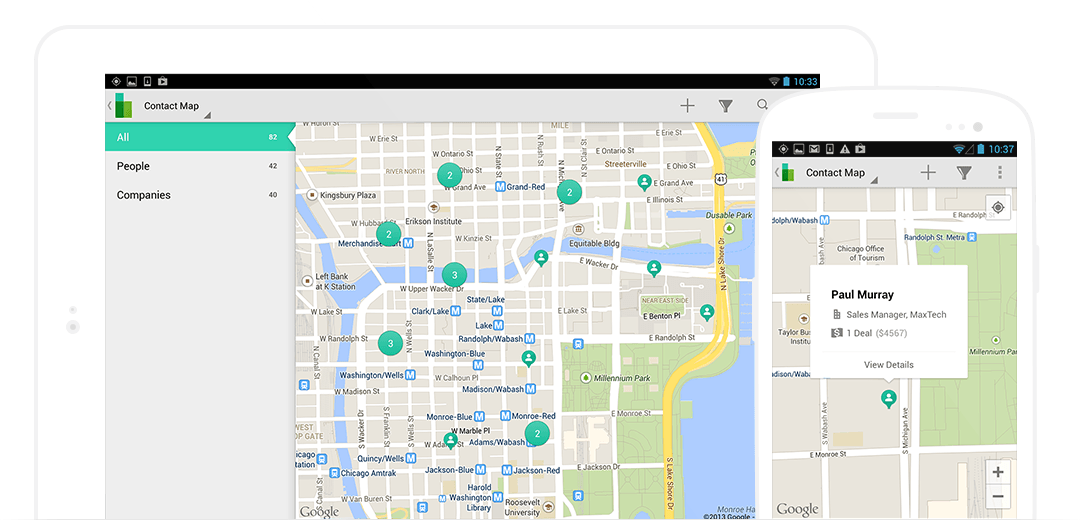This screenshot has height=520, width=1080.
Task: Tap the search magnifier in tablet toolbar
Action: 762,105
